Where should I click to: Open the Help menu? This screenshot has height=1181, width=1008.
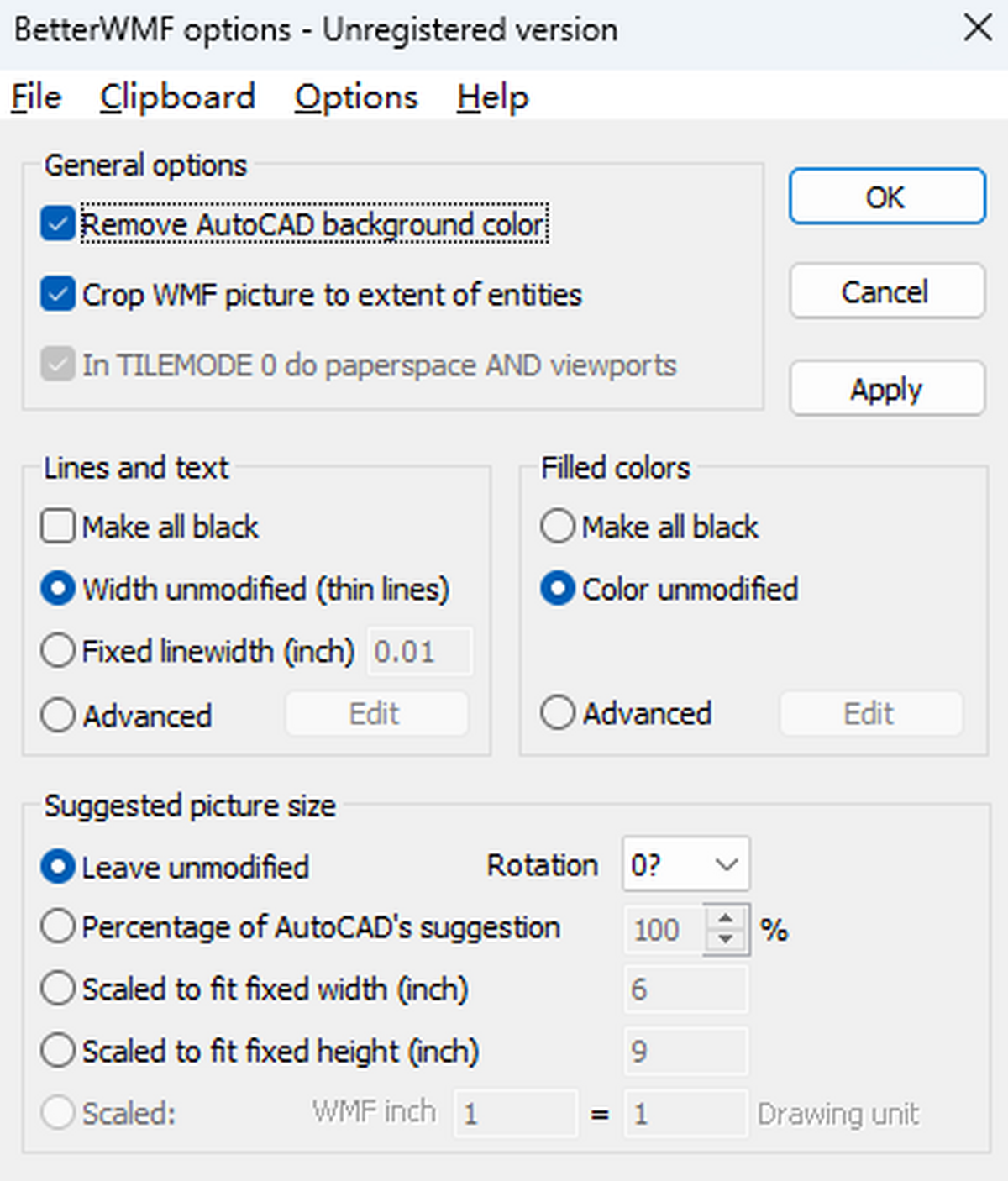[492, 97]
